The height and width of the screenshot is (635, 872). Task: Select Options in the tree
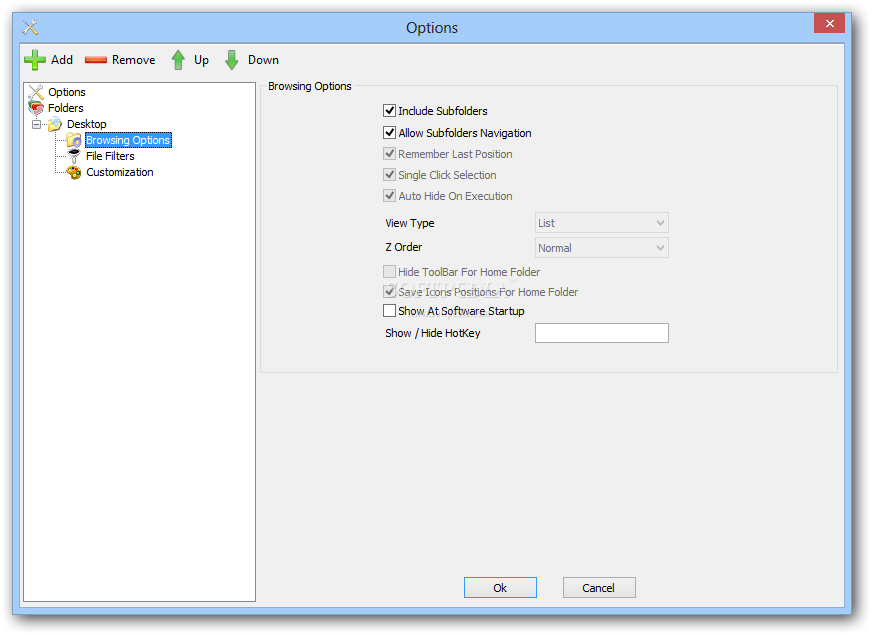[x=67, y=92]
